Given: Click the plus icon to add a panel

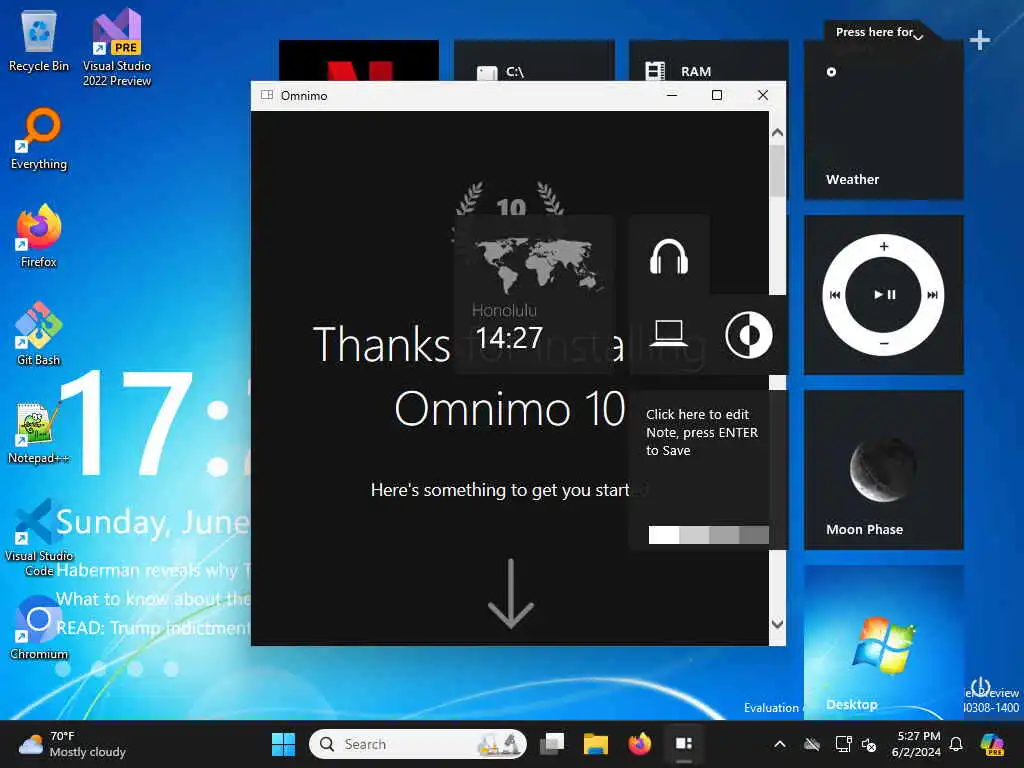Looking at the screenshot, I should [979, 40].
